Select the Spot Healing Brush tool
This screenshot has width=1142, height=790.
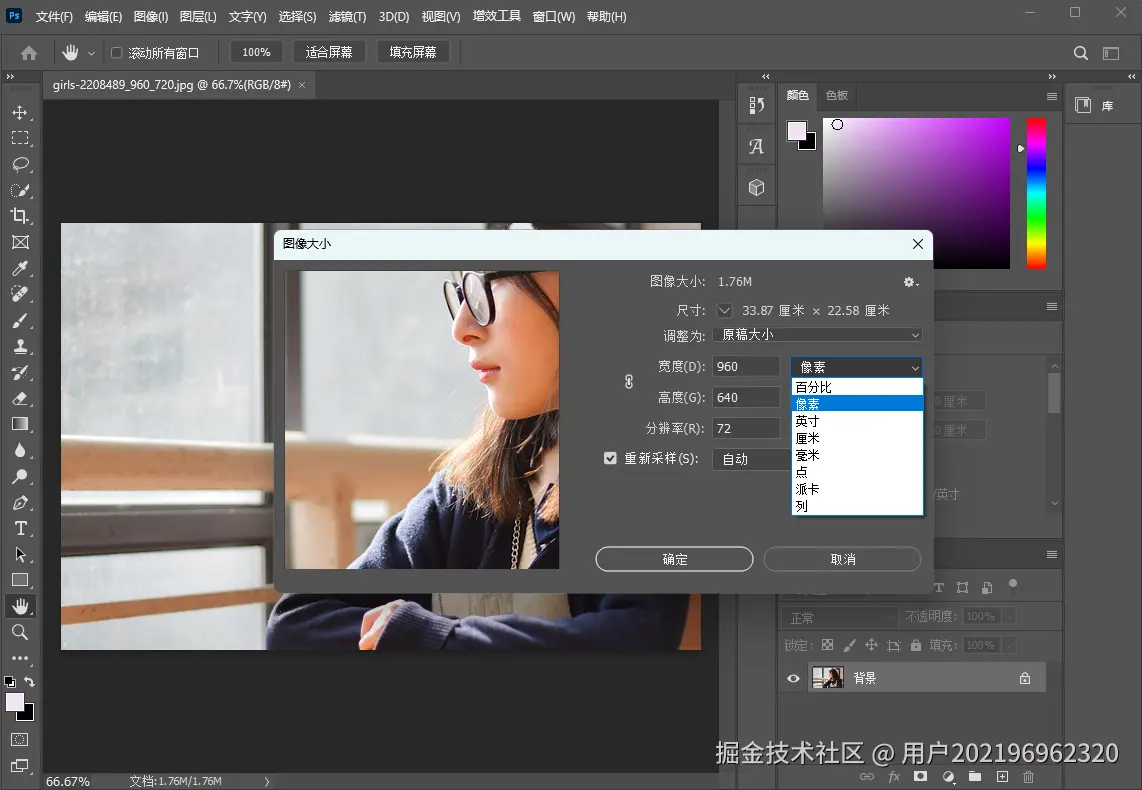pyautogui.click(x=20, y=294)
